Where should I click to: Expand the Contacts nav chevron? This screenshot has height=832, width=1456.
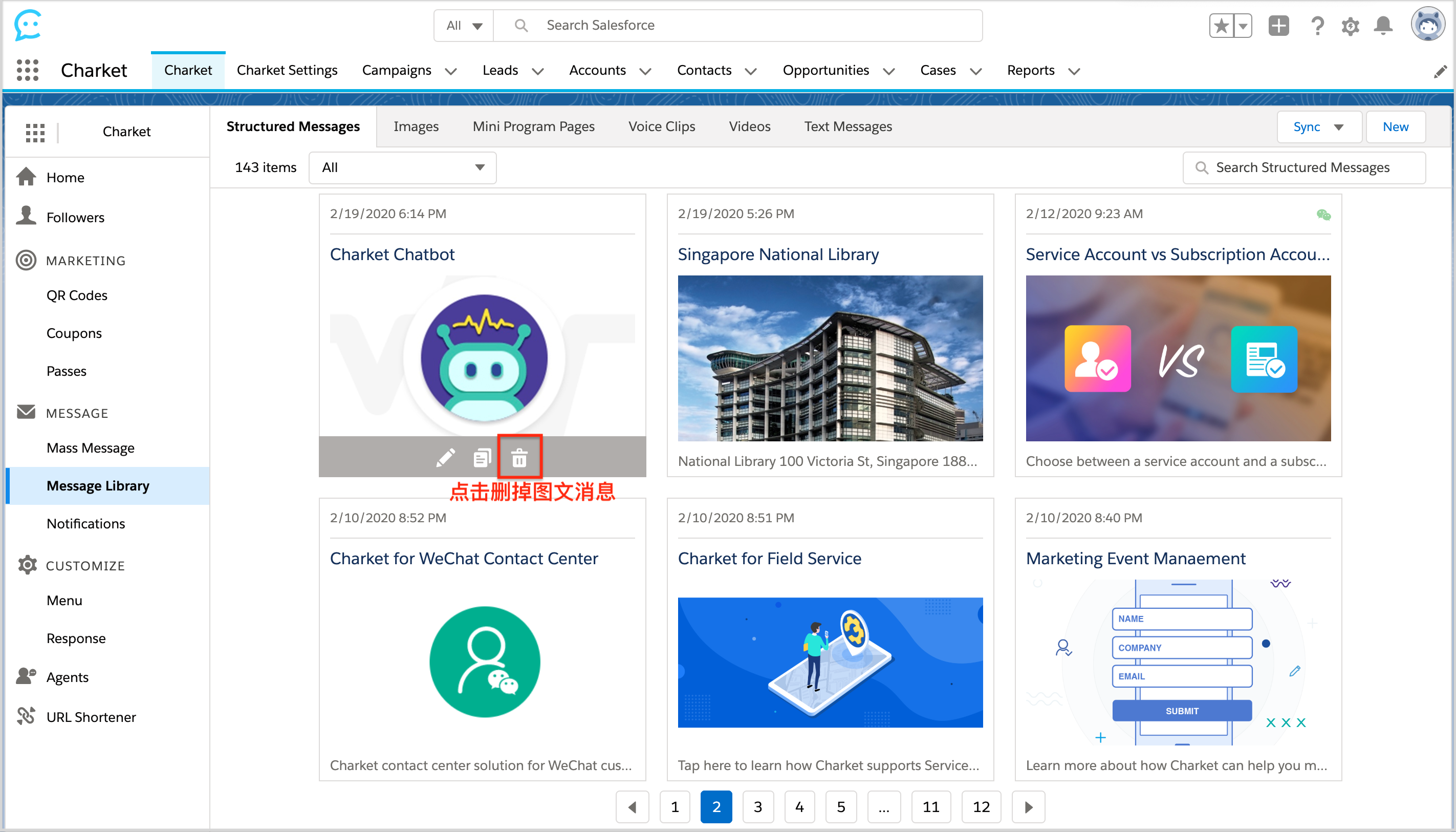[751, 72]
